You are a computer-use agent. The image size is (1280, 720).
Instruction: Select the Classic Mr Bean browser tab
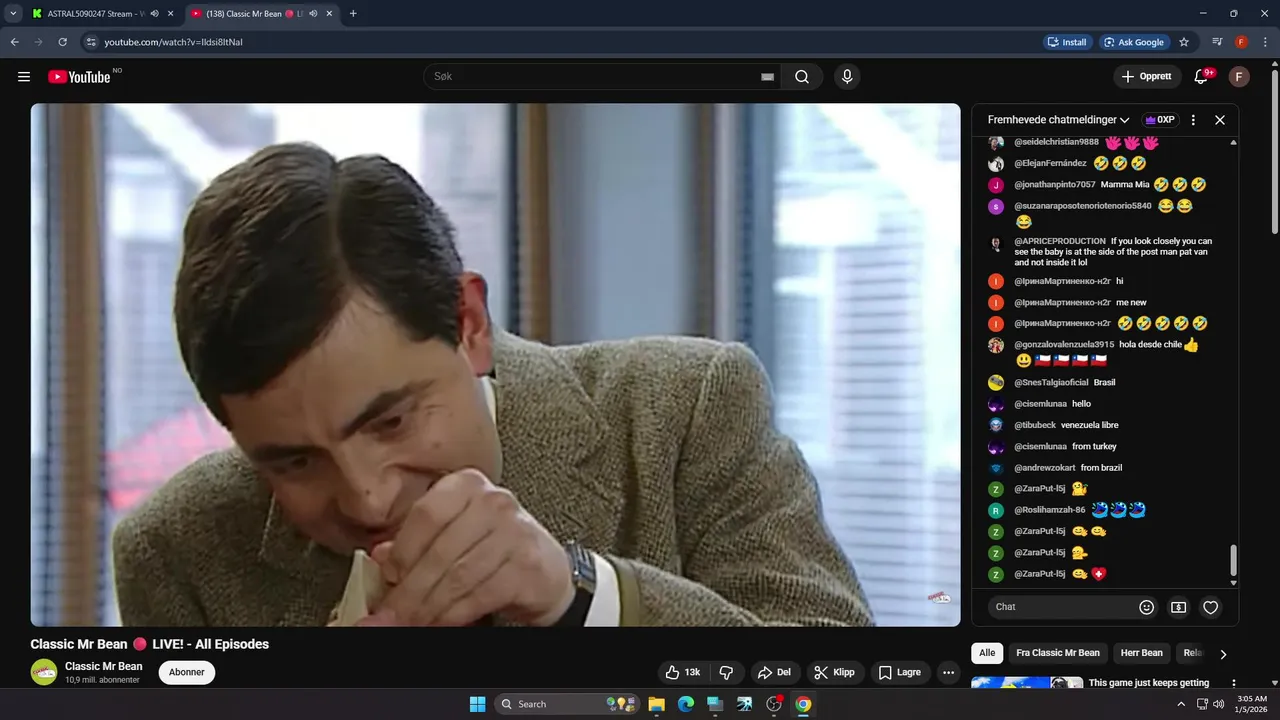[254, 14]
